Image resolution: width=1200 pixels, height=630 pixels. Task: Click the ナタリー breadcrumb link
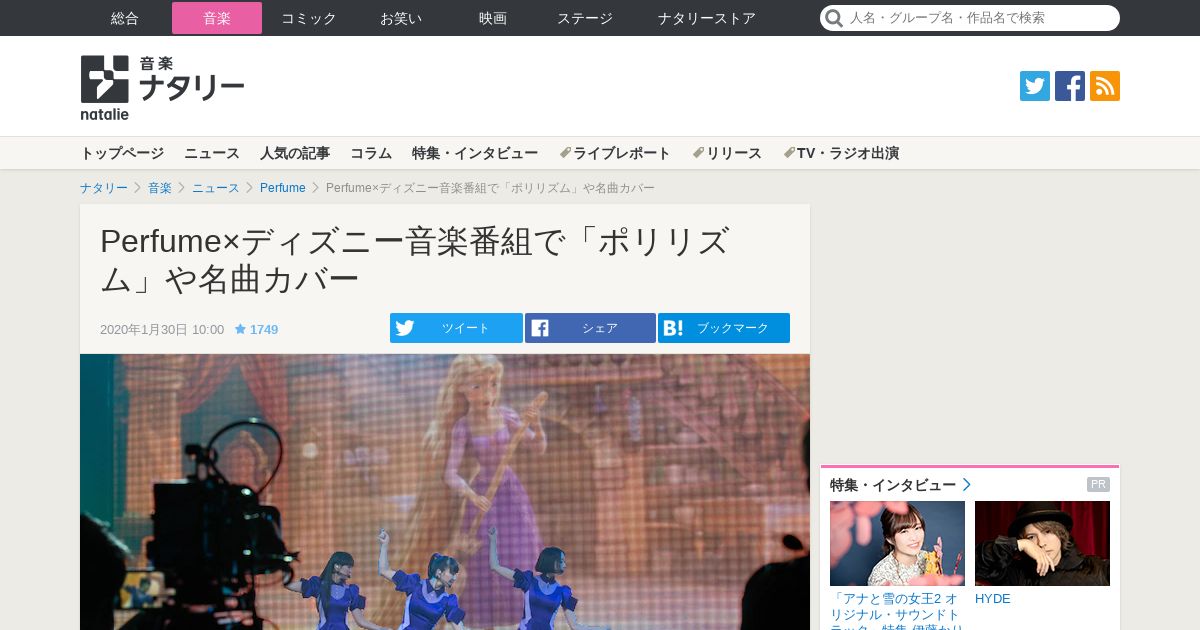click(x=104, y=188)
